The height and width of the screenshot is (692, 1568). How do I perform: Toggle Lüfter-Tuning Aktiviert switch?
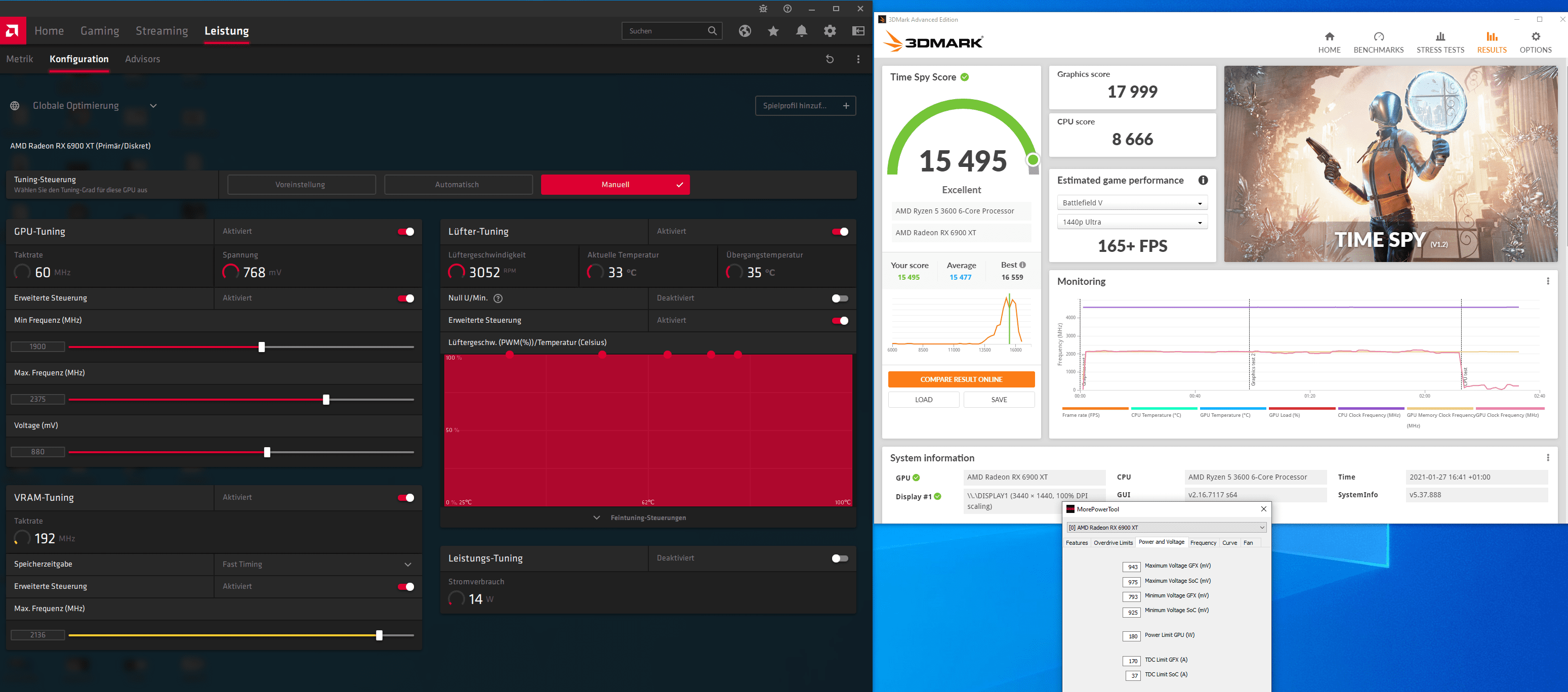[x=840, y=231]
